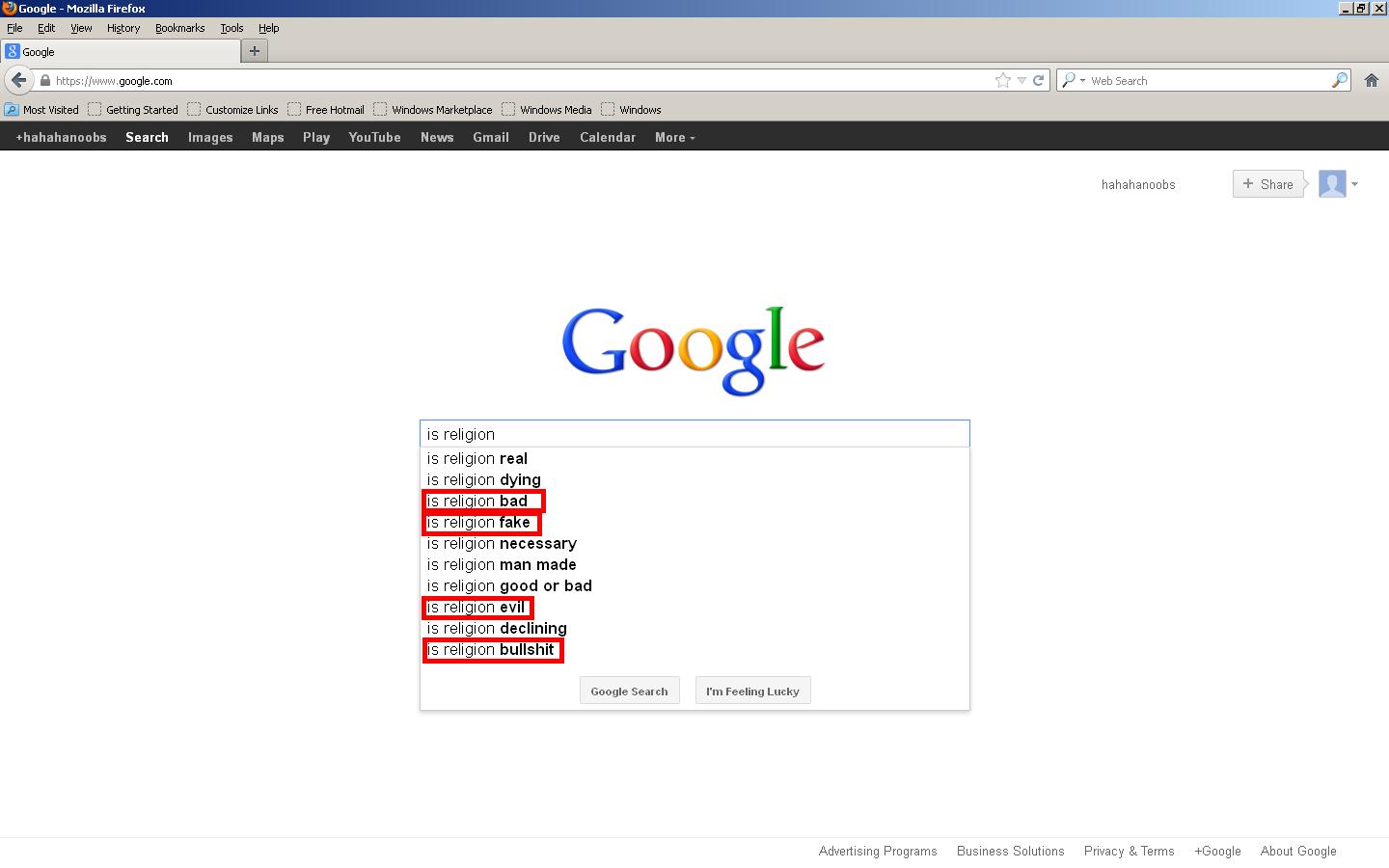Select the 'is religion evil' suggestion
Viewport: 1389px width, 868px height.
click(477, 608)
